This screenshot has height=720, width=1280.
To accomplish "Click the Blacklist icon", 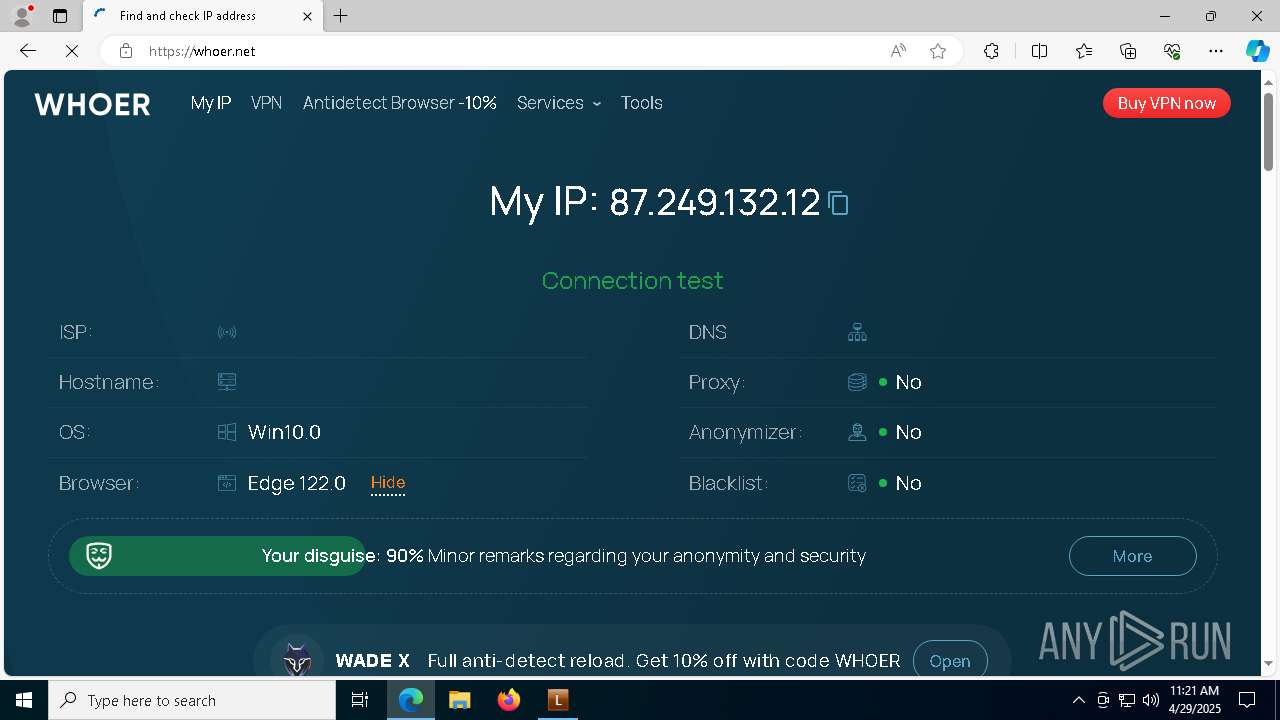I will (857, 483).
